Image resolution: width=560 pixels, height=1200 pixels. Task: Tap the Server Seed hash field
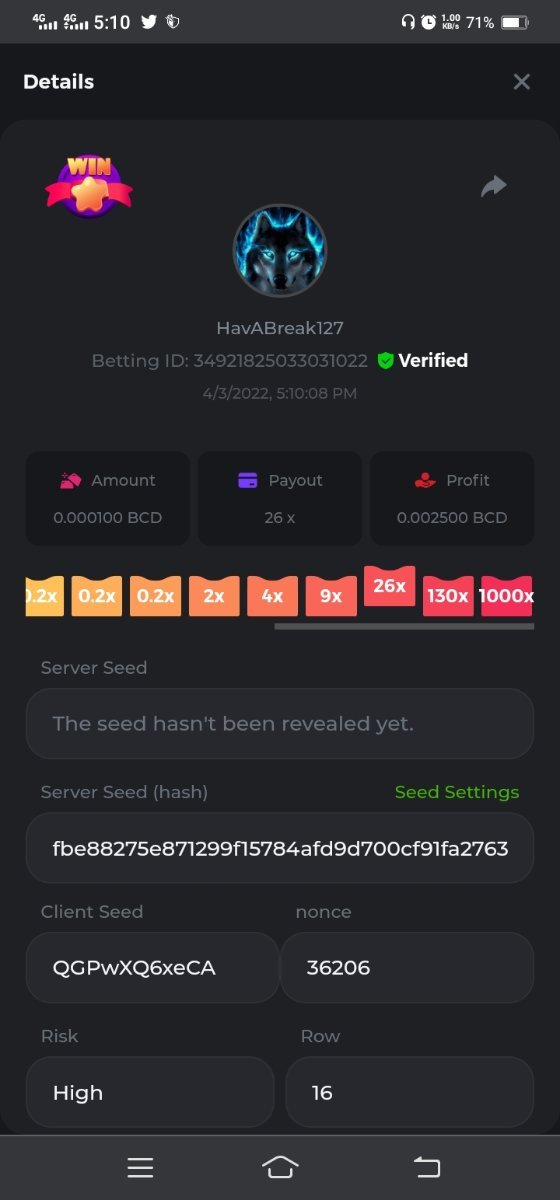(280, 848)
